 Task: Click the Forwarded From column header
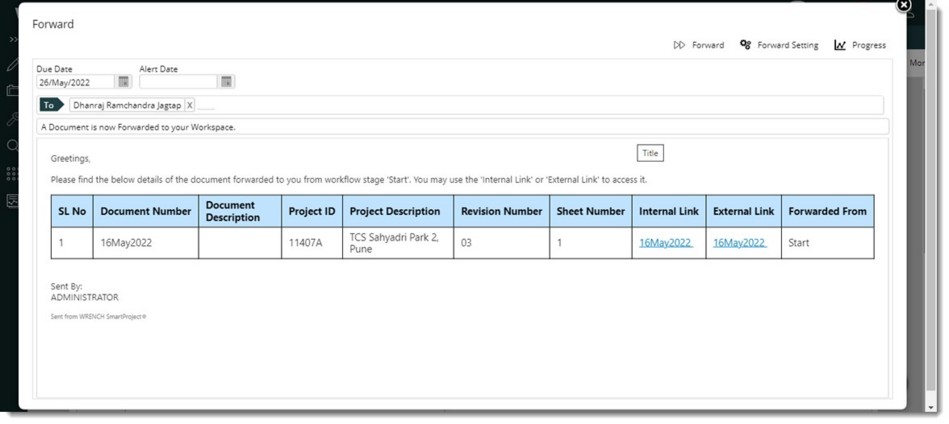tap(827, 211)
